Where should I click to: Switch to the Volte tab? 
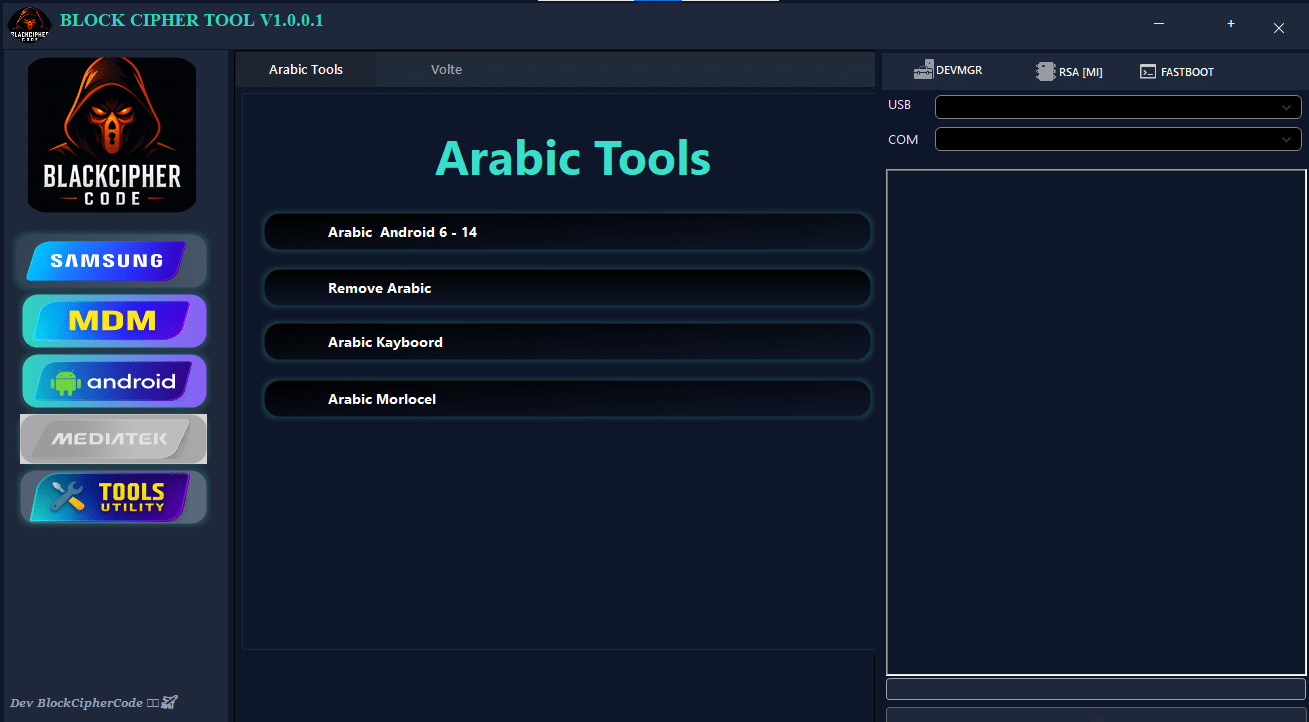point(446,70)
